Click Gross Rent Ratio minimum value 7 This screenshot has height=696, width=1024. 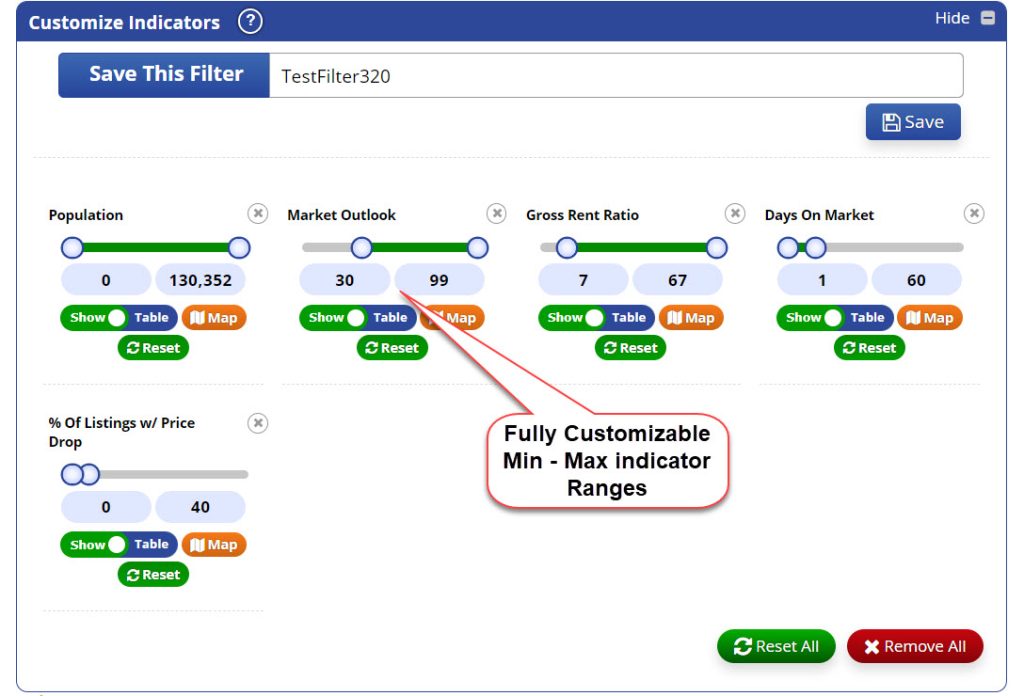point(583,280)
